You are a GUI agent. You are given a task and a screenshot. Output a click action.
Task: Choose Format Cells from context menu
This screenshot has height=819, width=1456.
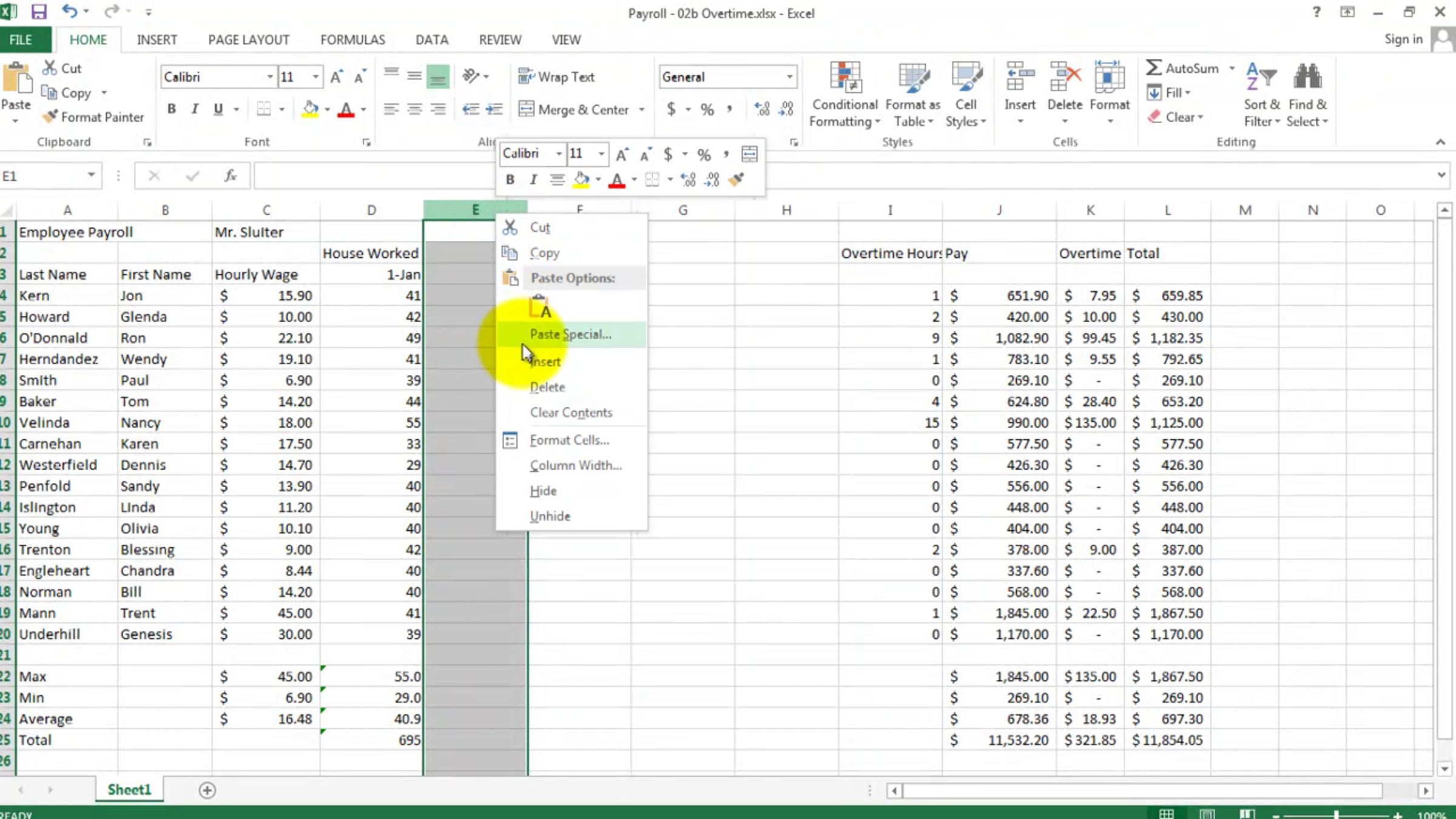tap(571, 440)
